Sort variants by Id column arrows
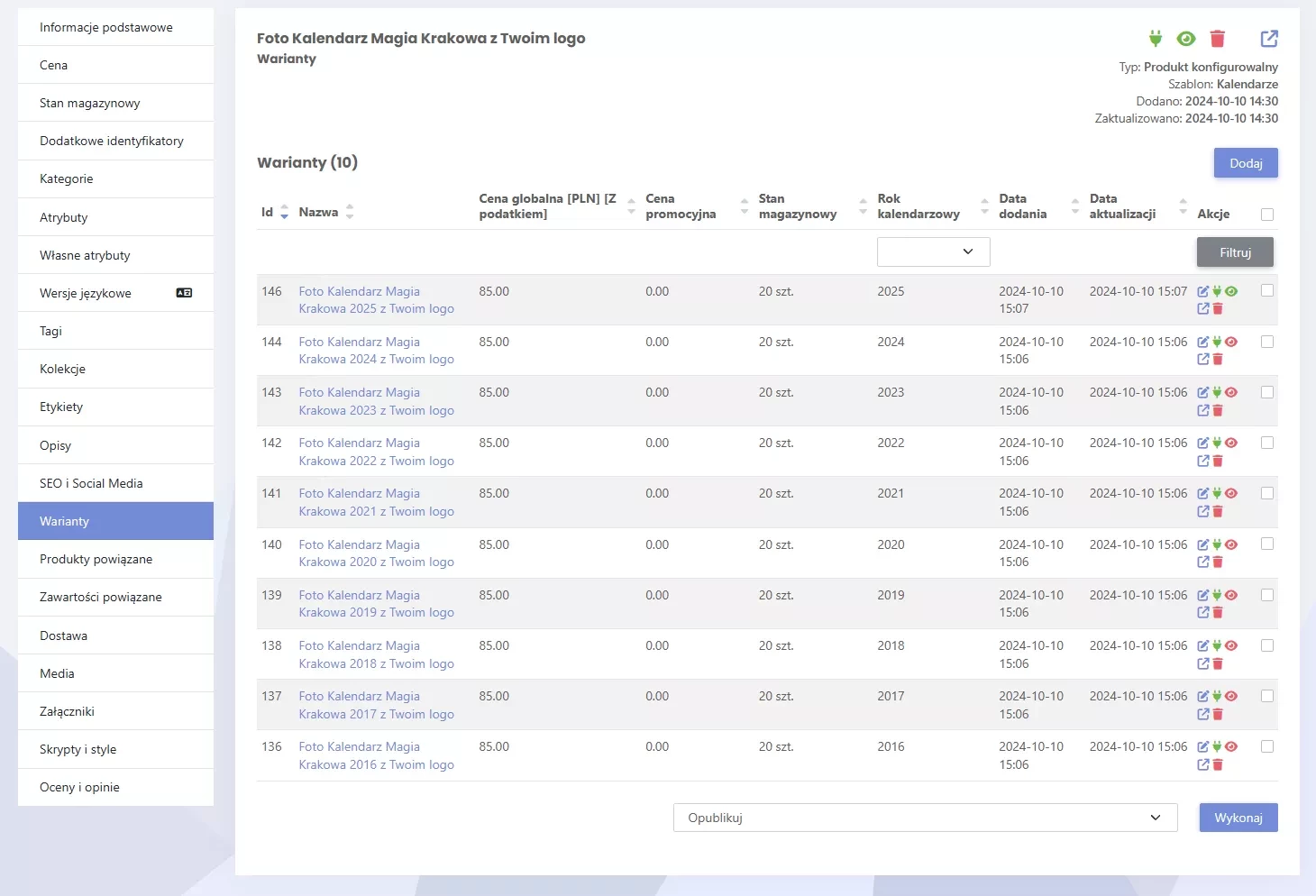This screenshot has width=1316, height=896. [284, 213]
